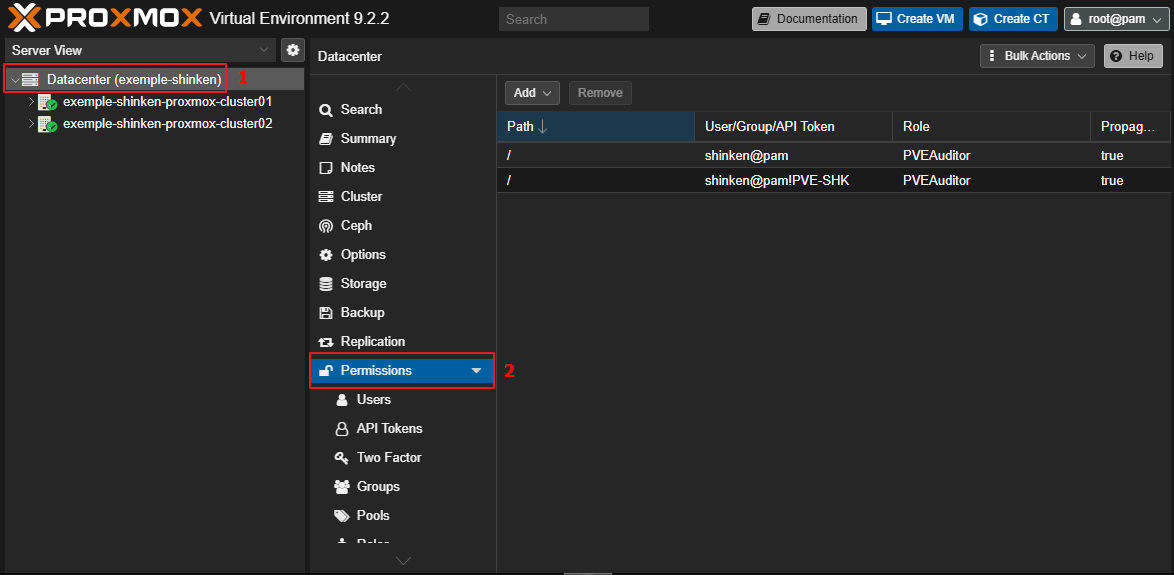This screenshot has width=1174, height=575.
Task: Expand the exemple-shinken-proxmox-cluster02 node
Action: (31, 124)
